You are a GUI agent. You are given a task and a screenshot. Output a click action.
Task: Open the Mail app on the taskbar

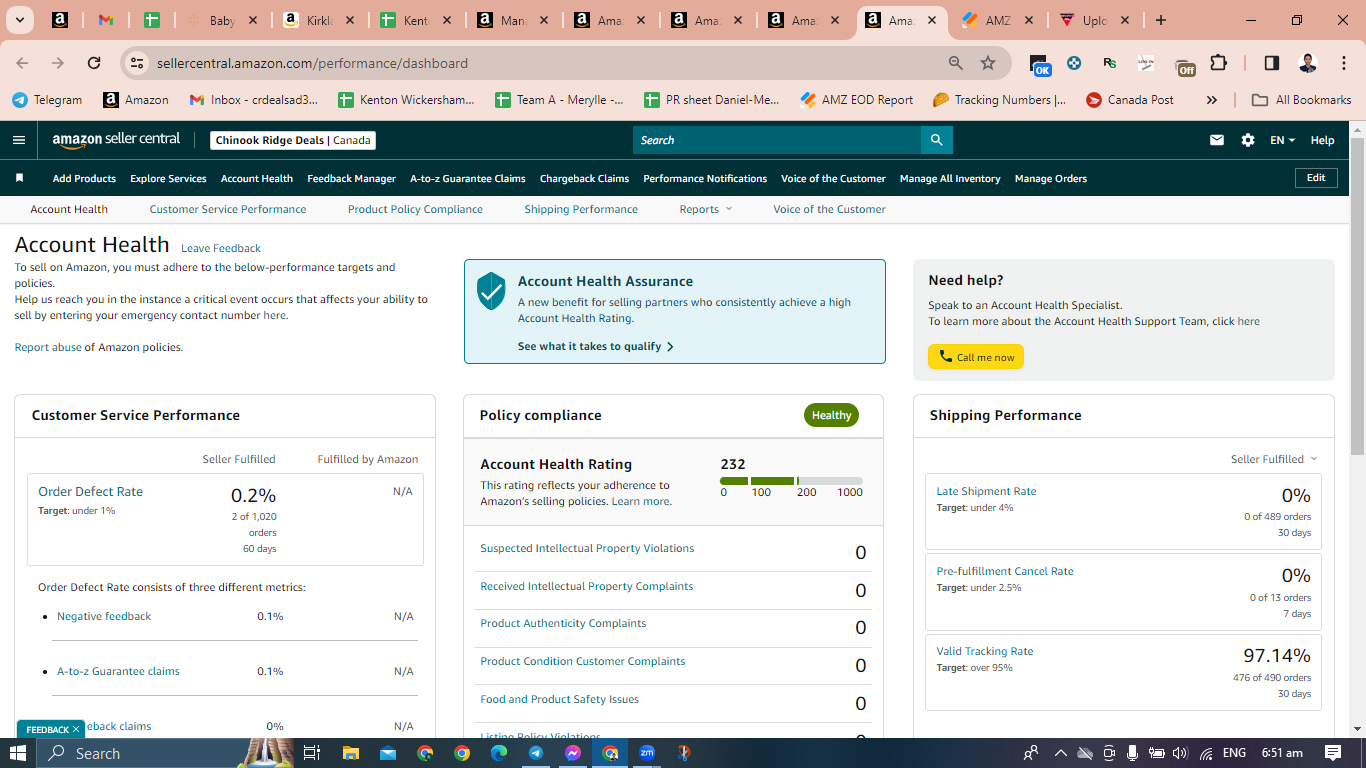click(387, 753)
